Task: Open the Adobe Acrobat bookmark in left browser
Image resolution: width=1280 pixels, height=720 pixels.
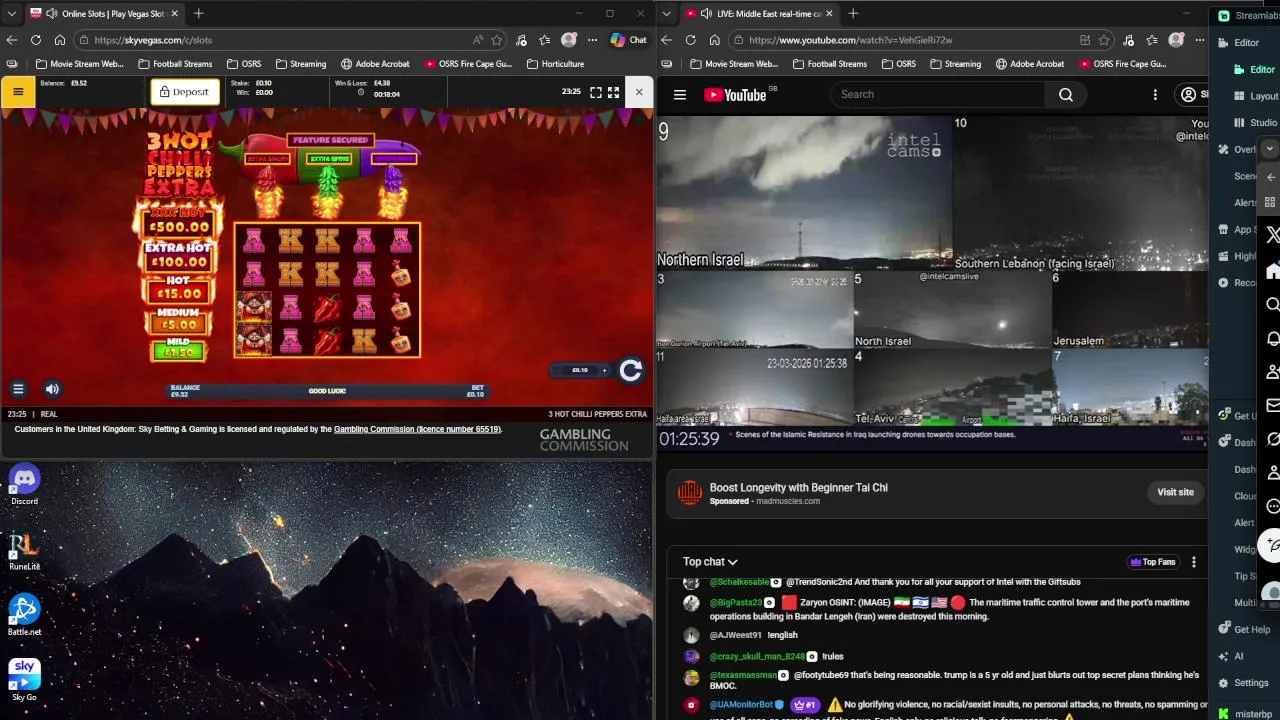Action: 375,64
